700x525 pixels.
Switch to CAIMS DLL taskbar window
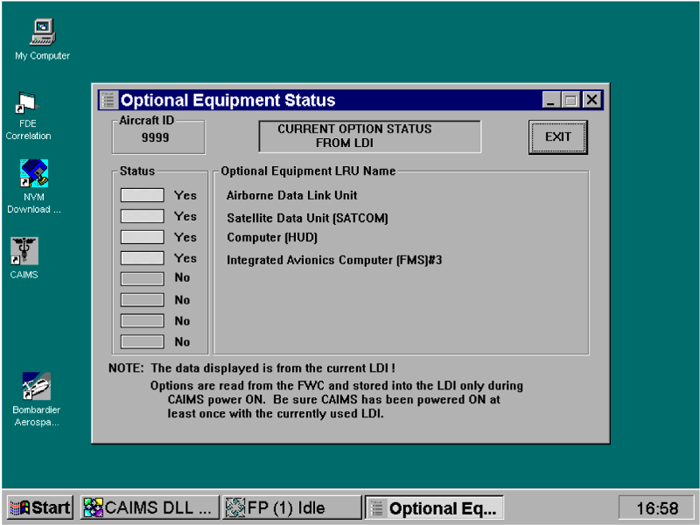[x=147, y=507]
